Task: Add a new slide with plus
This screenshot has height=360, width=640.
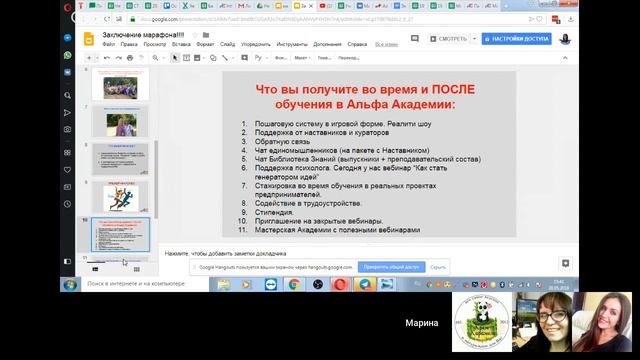Action: coord(89,58)
